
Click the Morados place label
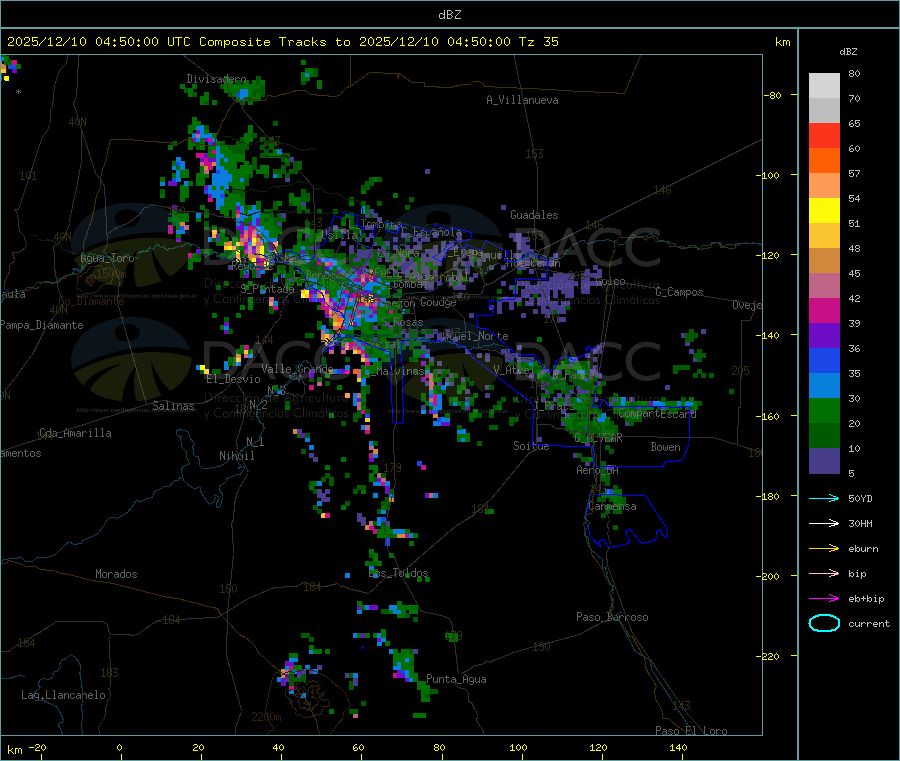[116, 574]
